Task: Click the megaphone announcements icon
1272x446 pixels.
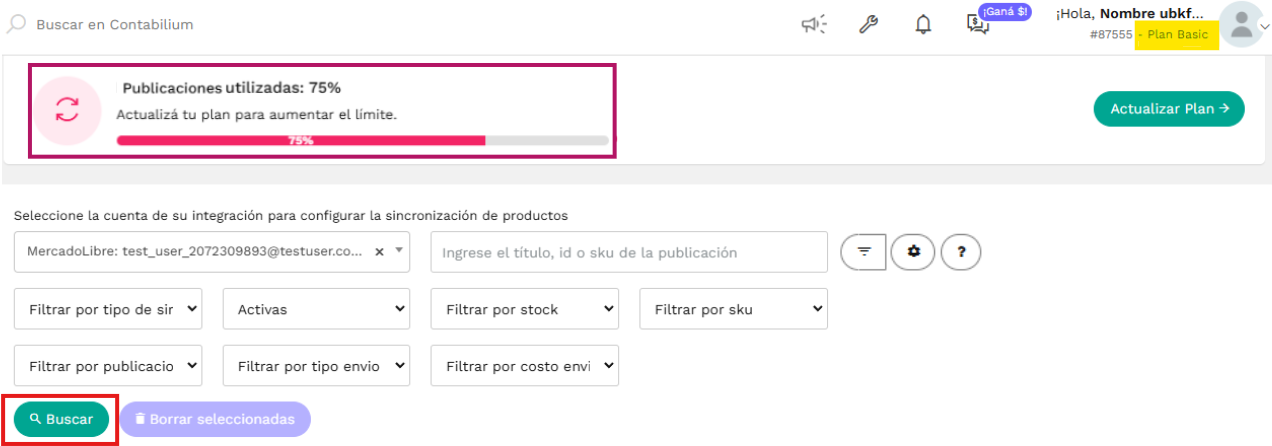Action: [x=814, y=24]
